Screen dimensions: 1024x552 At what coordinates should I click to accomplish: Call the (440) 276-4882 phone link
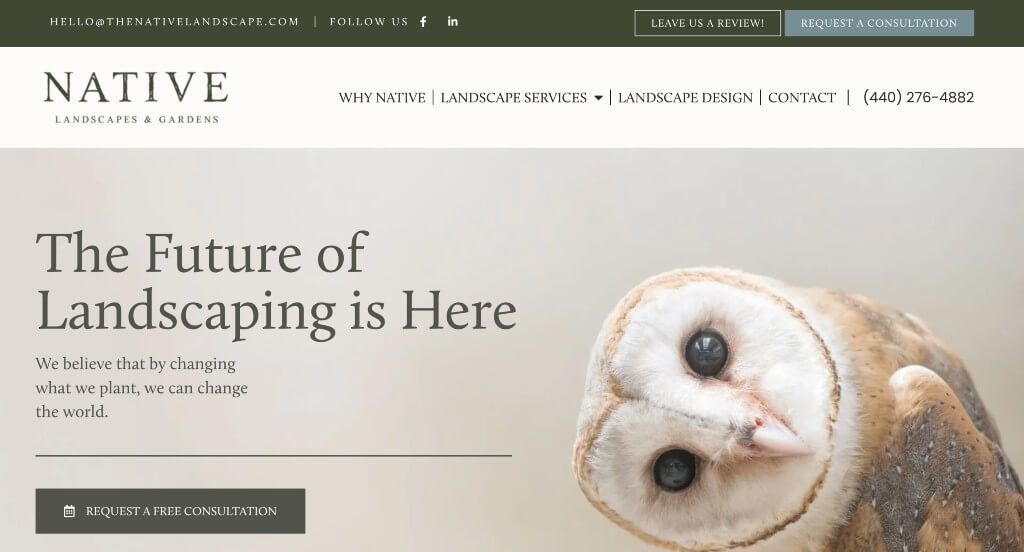click(918, 97)
